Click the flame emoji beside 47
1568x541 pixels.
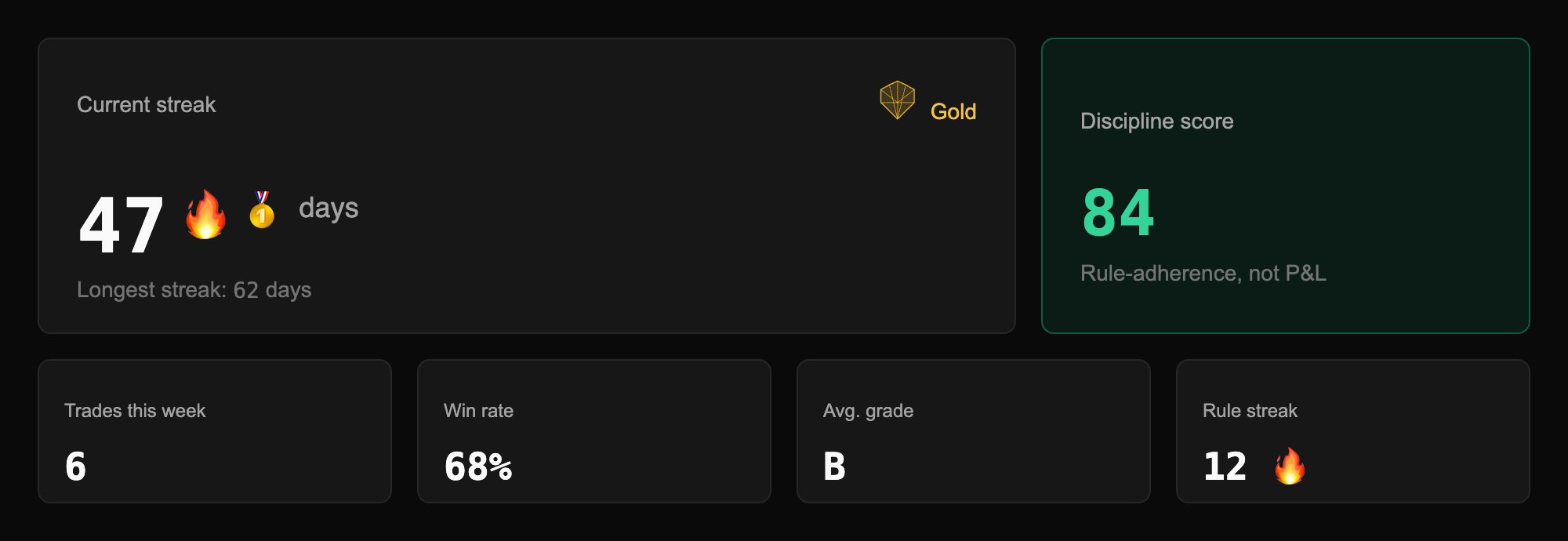click(x=205, y=214)
